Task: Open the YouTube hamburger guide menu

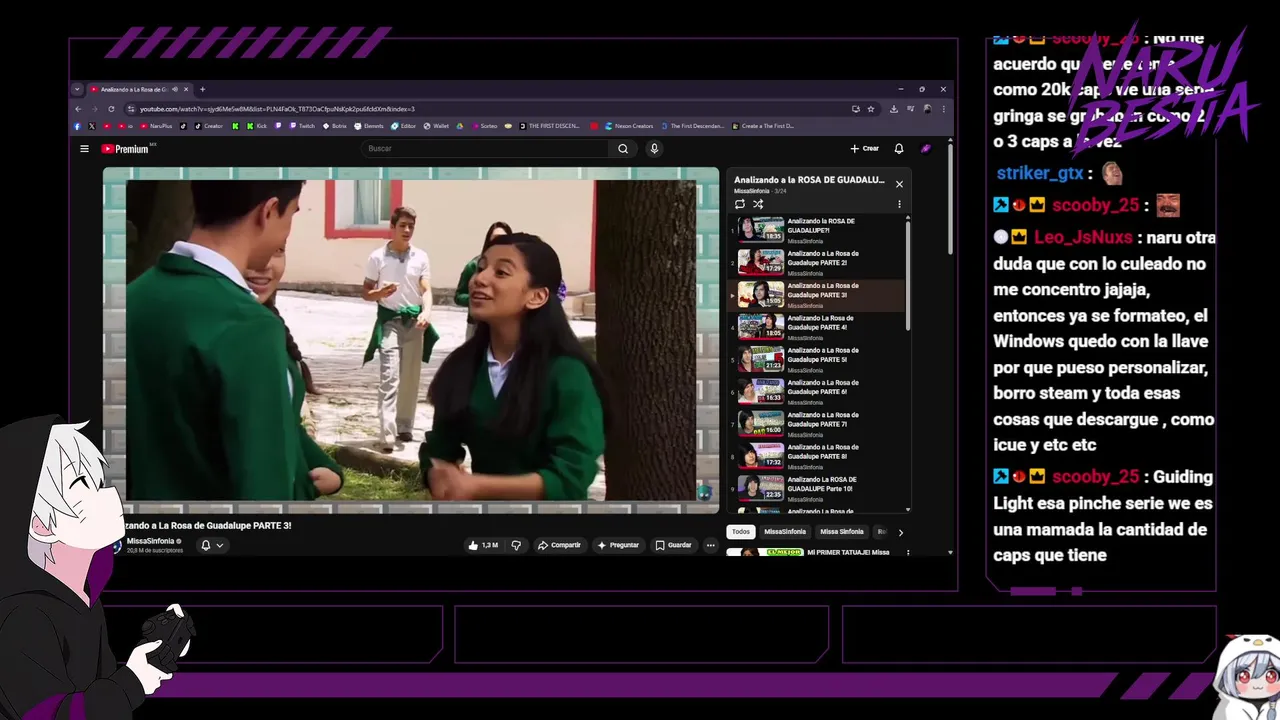Action: [84, 149]
